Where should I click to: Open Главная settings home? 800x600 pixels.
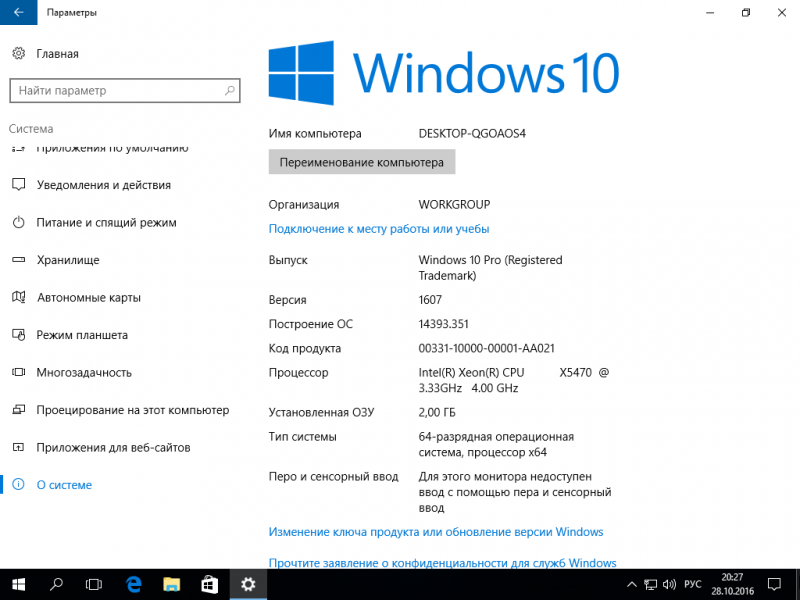click(x=57, y=54)
